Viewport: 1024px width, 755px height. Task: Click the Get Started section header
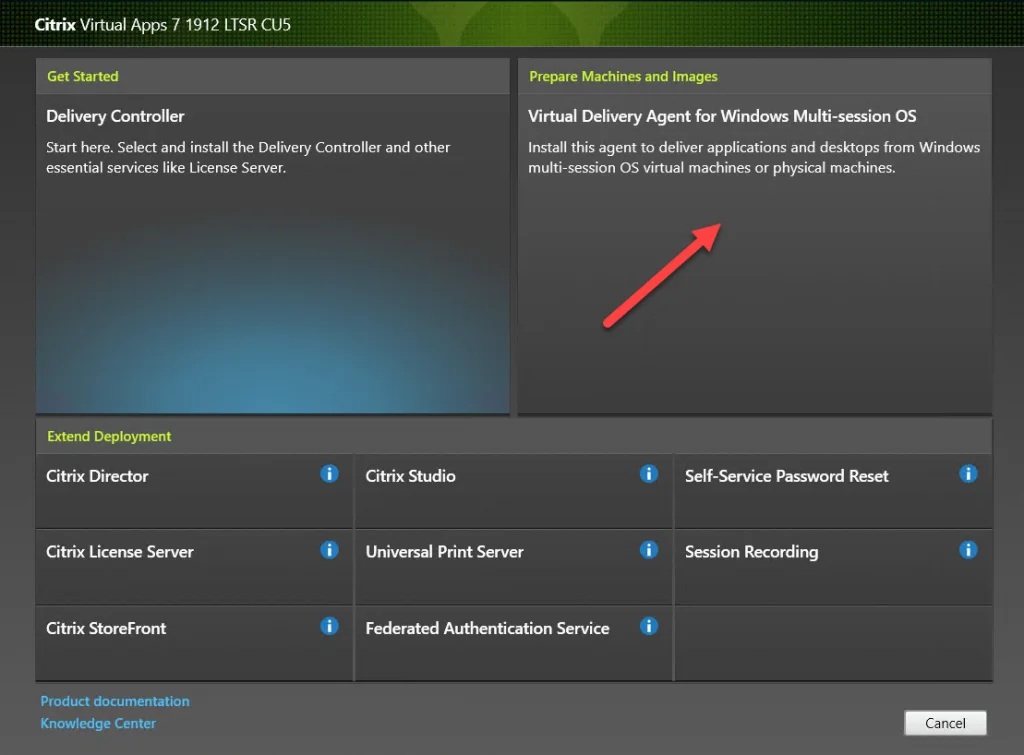pos(83,76)
